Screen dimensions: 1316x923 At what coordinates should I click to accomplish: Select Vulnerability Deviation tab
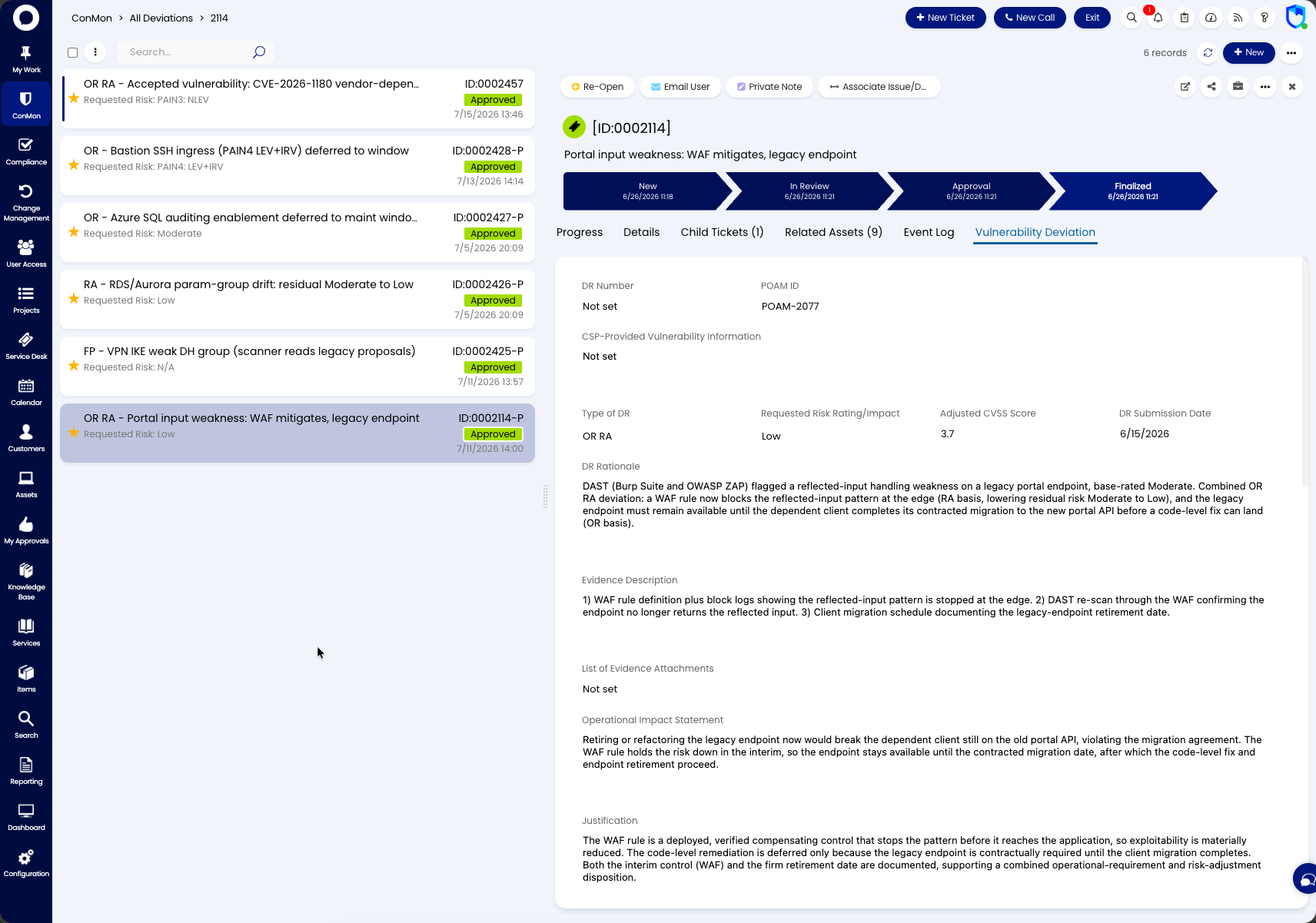pos(1035,232)
